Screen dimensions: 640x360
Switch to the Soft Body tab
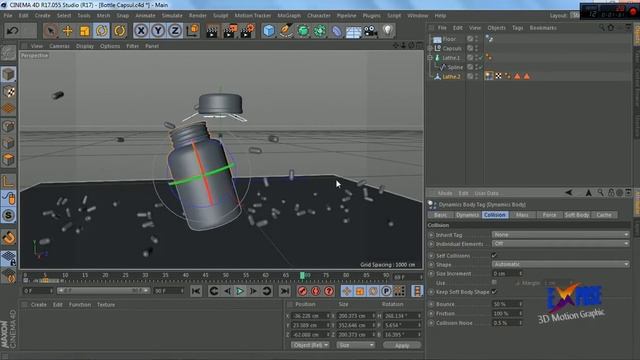click(x=577, y=215)
